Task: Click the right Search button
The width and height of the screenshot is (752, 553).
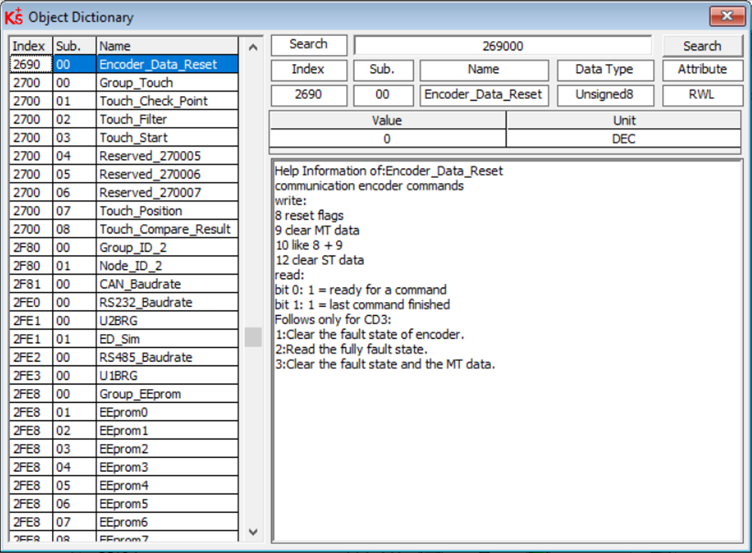Action: pos(702,46)
